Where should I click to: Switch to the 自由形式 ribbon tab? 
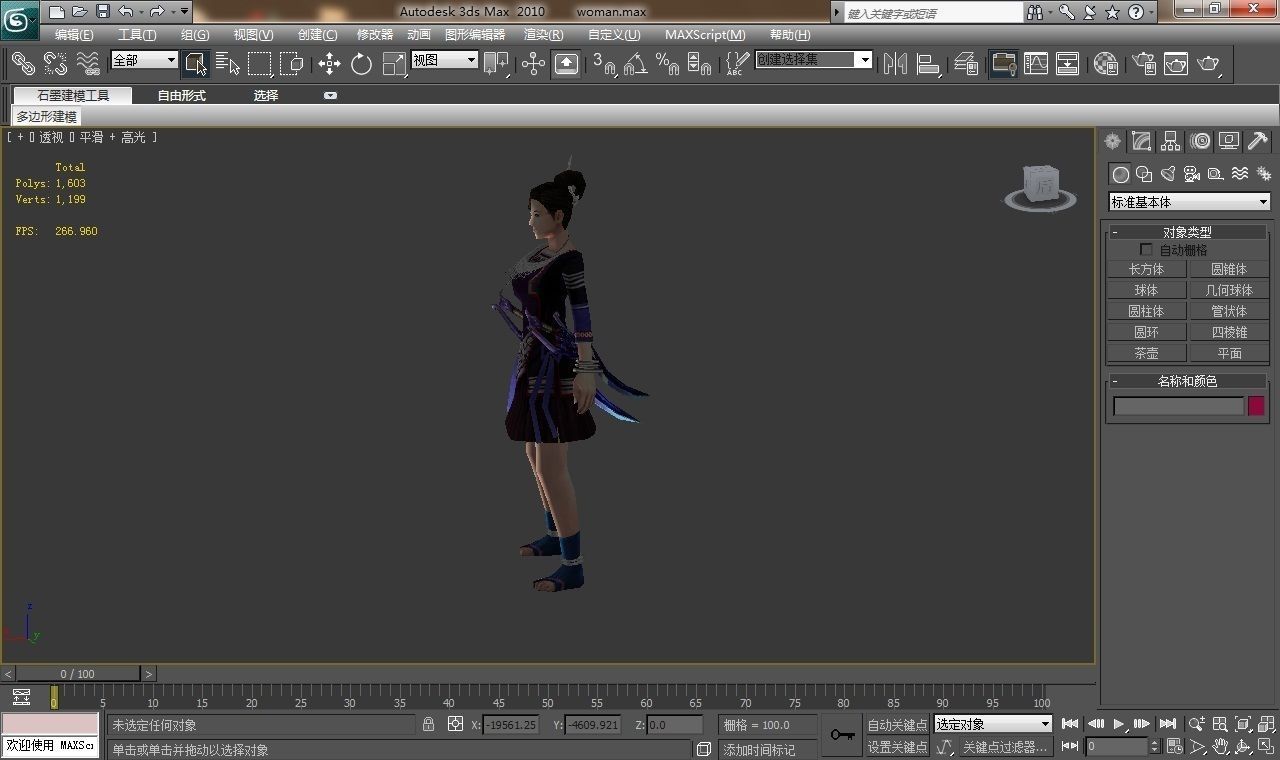click(182, 96)
